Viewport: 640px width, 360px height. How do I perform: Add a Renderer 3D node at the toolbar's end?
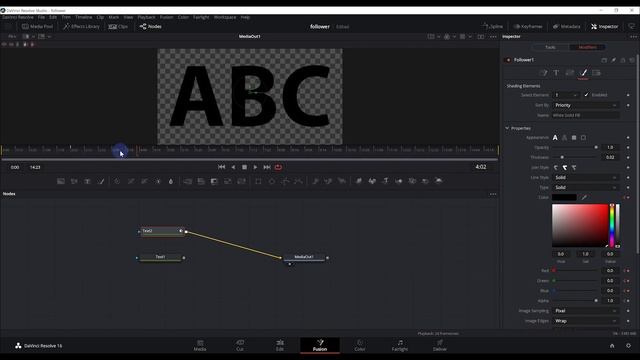(438, 181)
